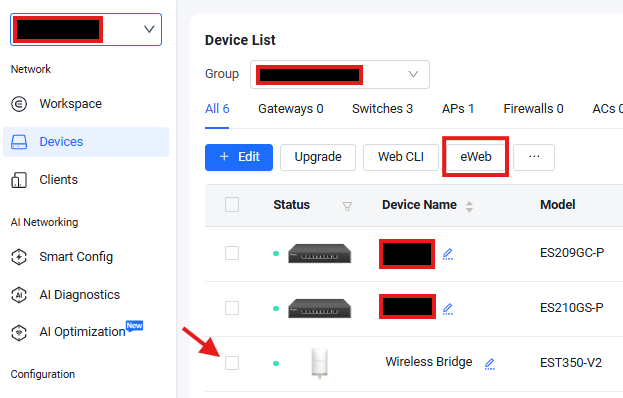Open the AI Optimization icon
Viewport: 623px width, 398px height.
tap(19, 332)
